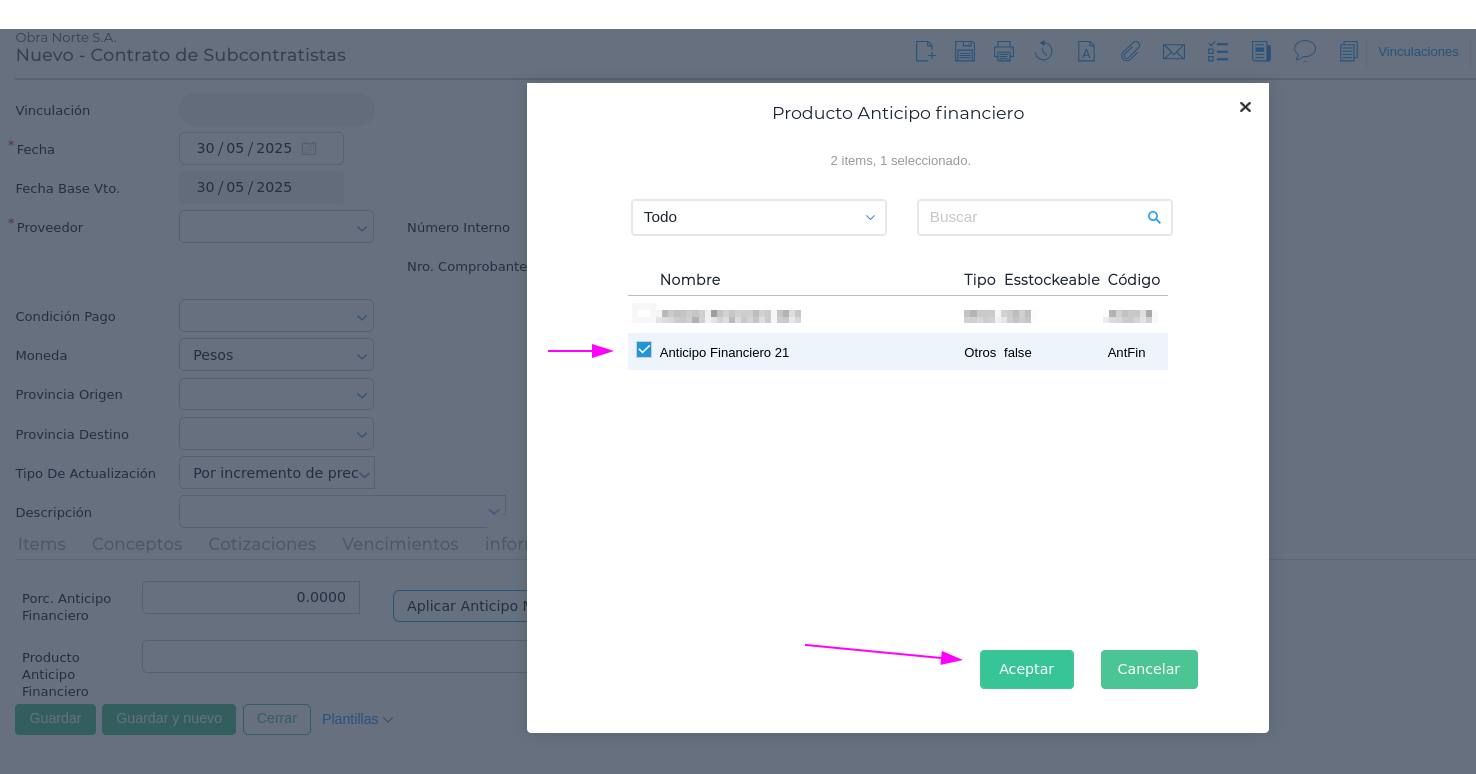1476x774 pixels.
Task: Click the printer icon
Action: pos(1004,52)
